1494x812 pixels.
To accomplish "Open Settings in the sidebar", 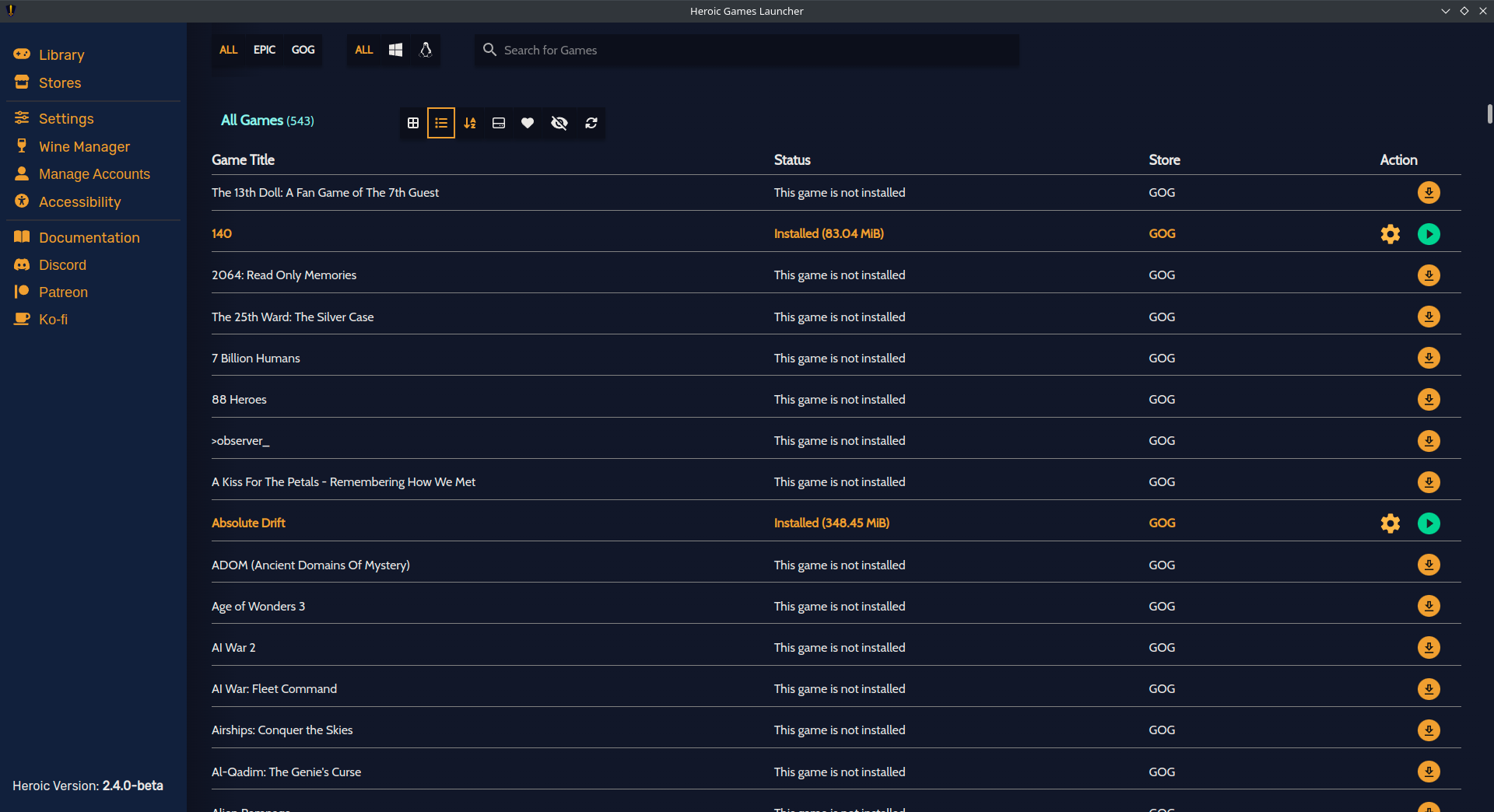I will click(x=66, y=119).
